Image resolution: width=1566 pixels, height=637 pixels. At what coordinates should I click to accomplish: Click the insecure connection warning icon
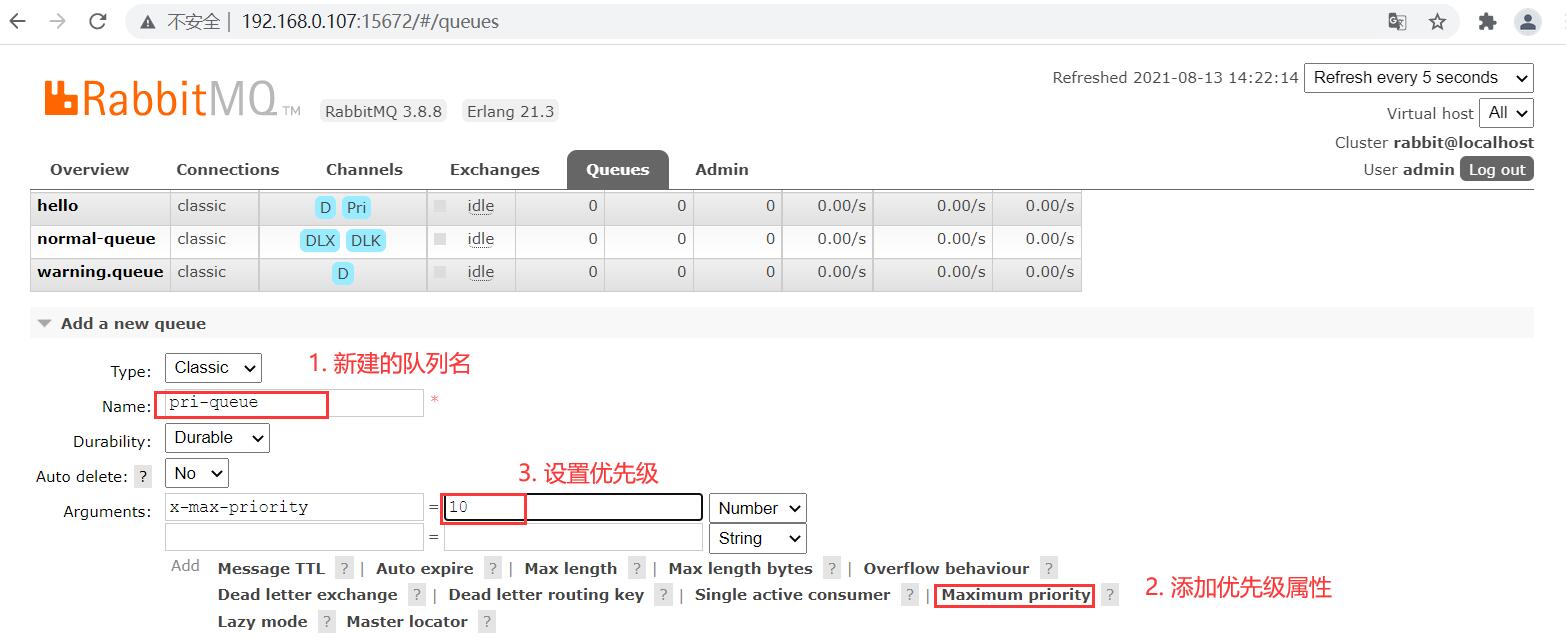click(x=148, y=22)
